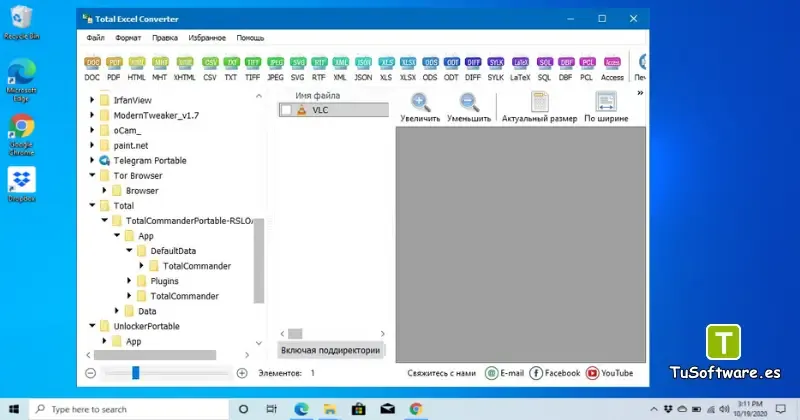Image resolution: width=800 pixels, height=420 pixels.
Task: Show hidden toolbar items chevron
Action: [640, 93]
